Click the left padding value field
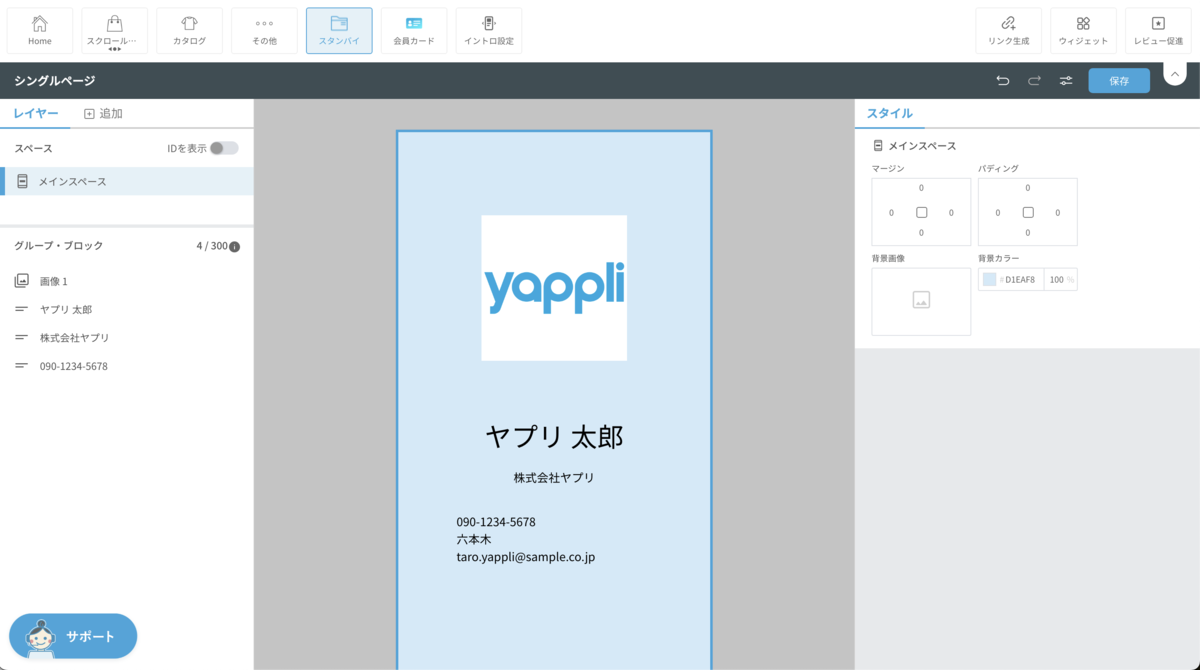The width and height of the screenshot is (1200, 670). click(997, 213)
